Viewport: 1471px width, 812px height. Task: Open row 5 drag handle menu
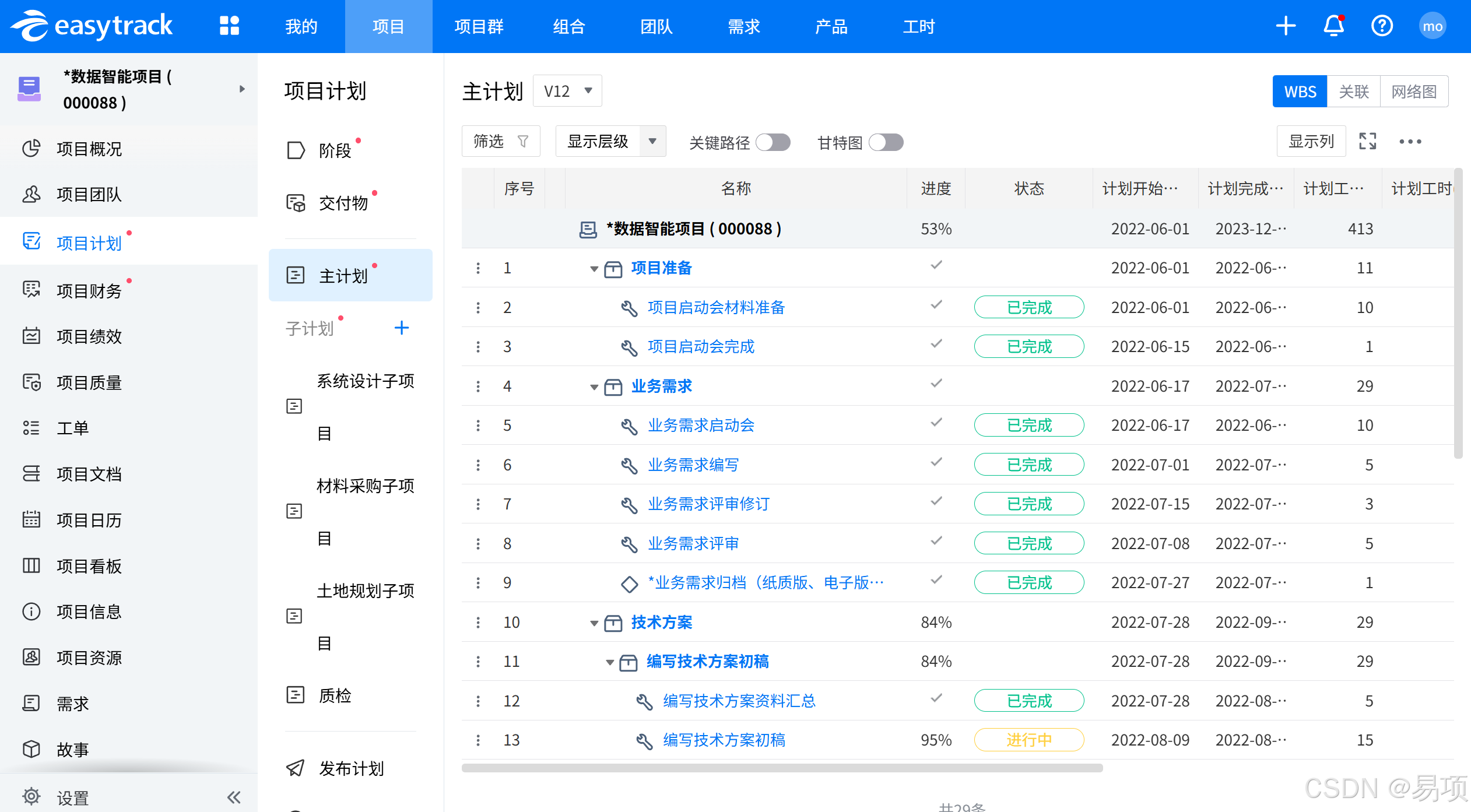coord(478,426)
